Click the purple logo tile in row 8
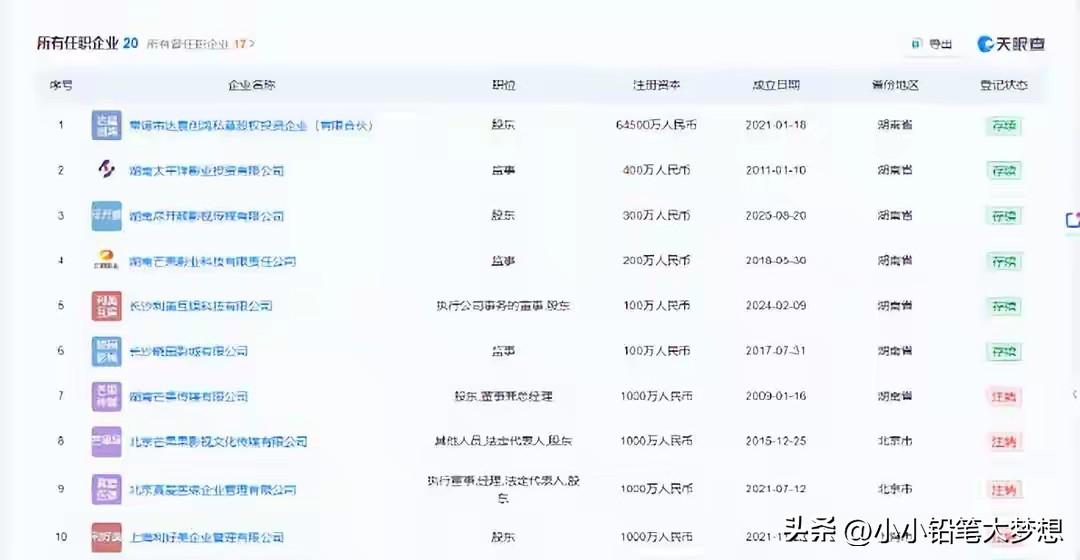Viewport: 1080px width, 560px height. tap(107, 442)
